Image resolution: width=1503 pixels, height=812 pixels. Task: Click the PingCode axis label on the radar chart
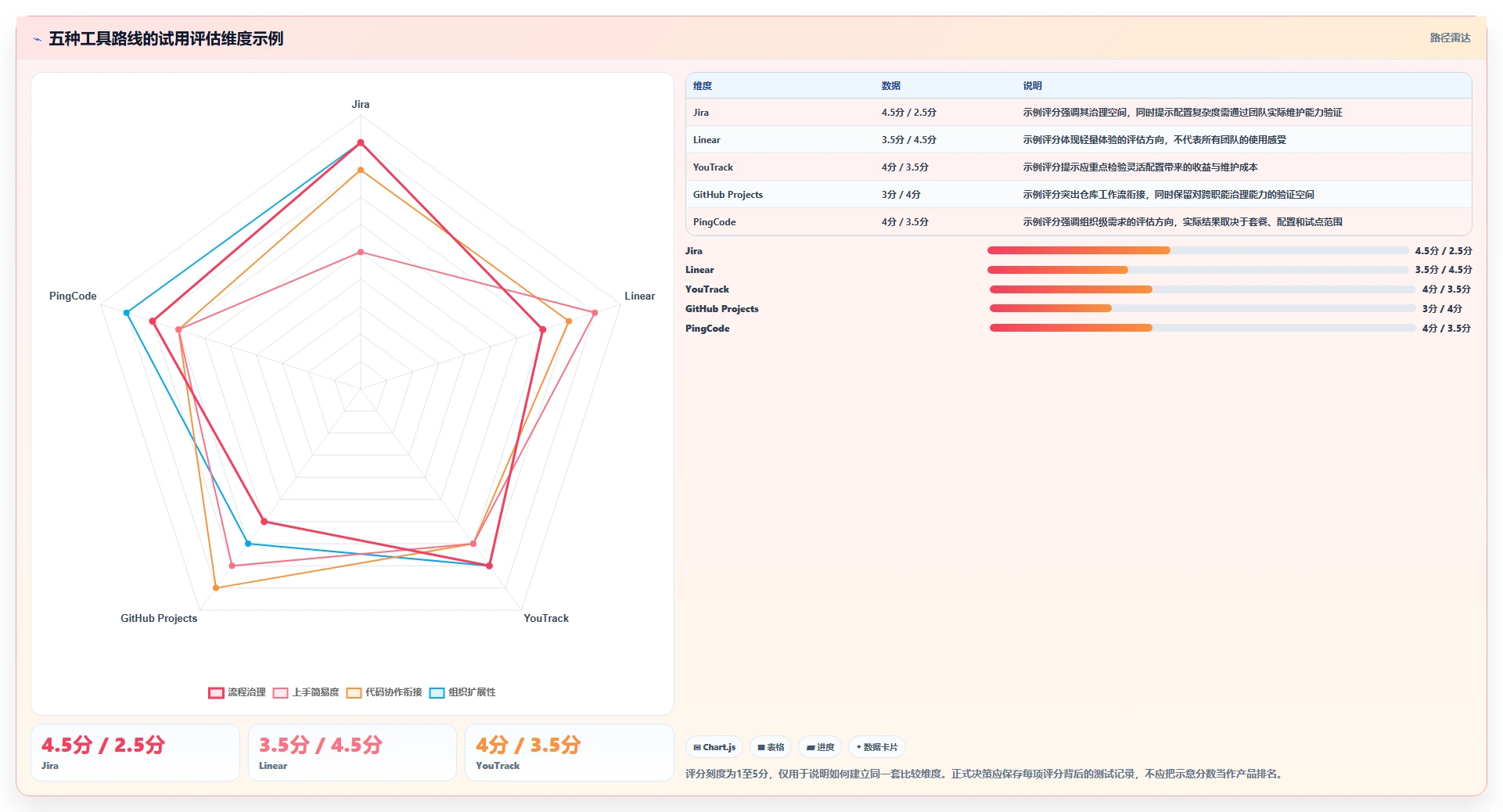73,296
